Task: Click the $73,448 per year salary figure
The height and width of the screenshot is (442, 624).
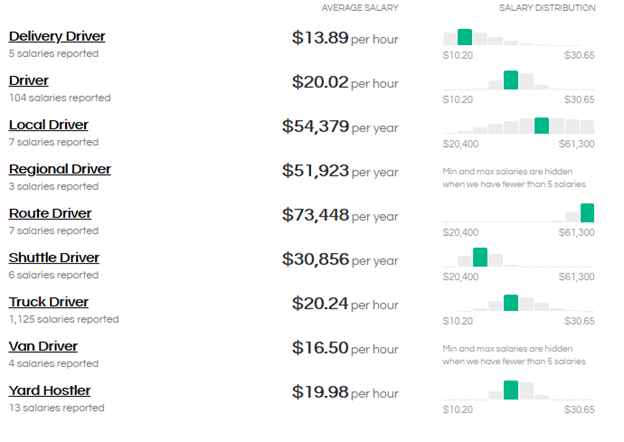Action: pos(340,215)
